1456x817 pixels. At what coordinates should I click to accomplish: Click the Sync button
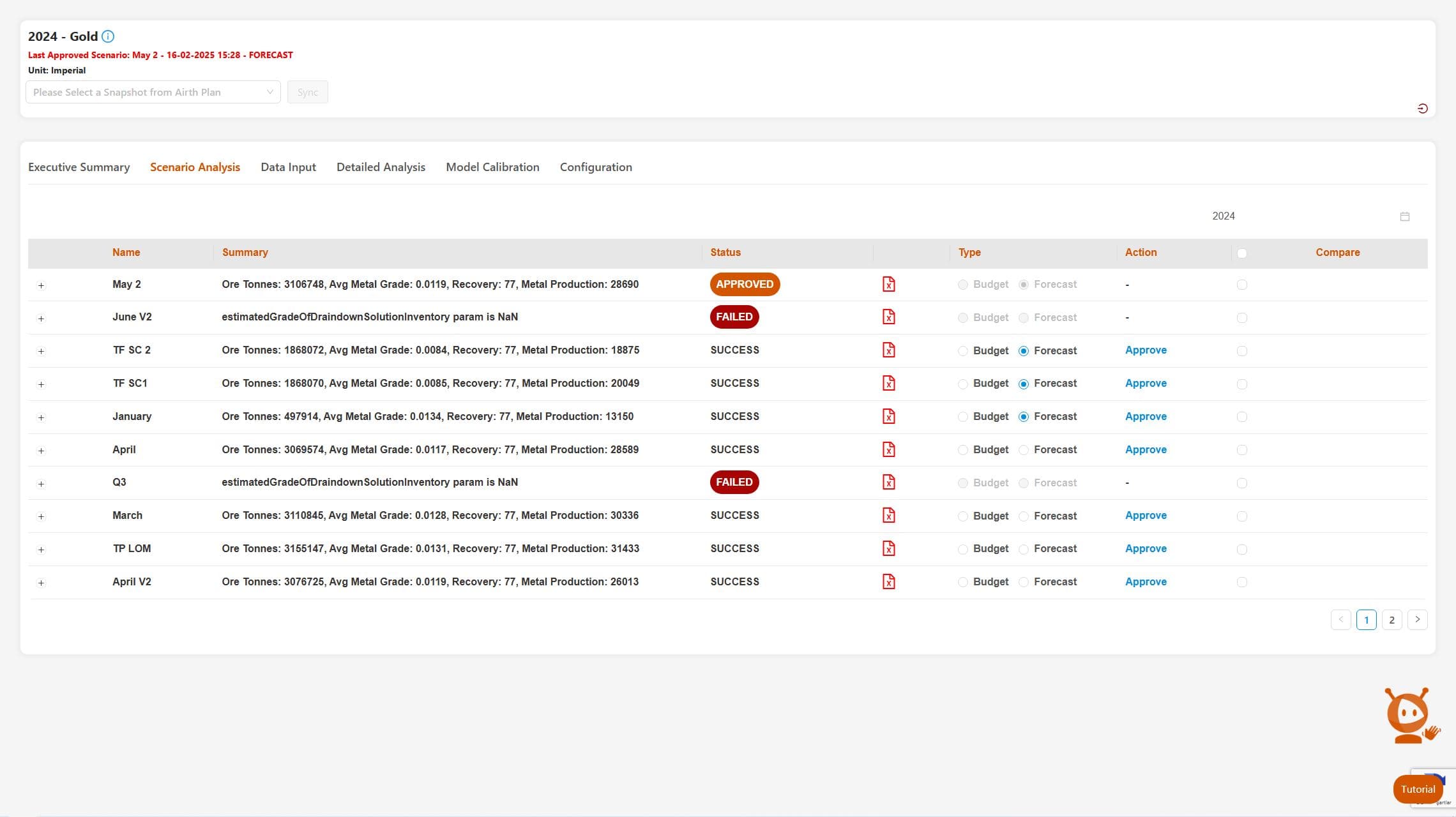(x=307, y=92)
